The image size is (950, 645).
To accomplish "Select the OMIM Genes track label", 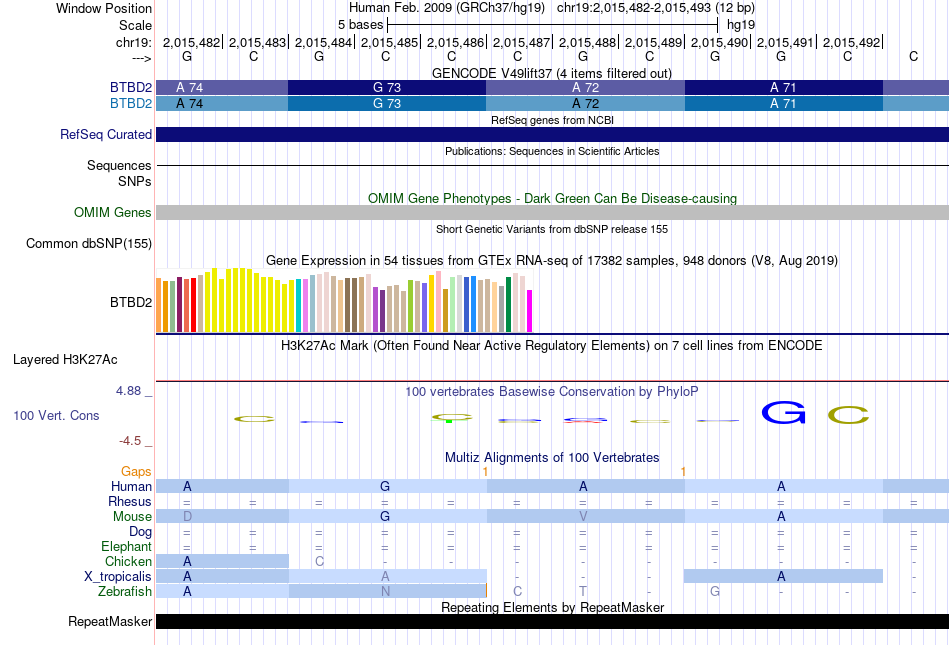I will 112,213.
